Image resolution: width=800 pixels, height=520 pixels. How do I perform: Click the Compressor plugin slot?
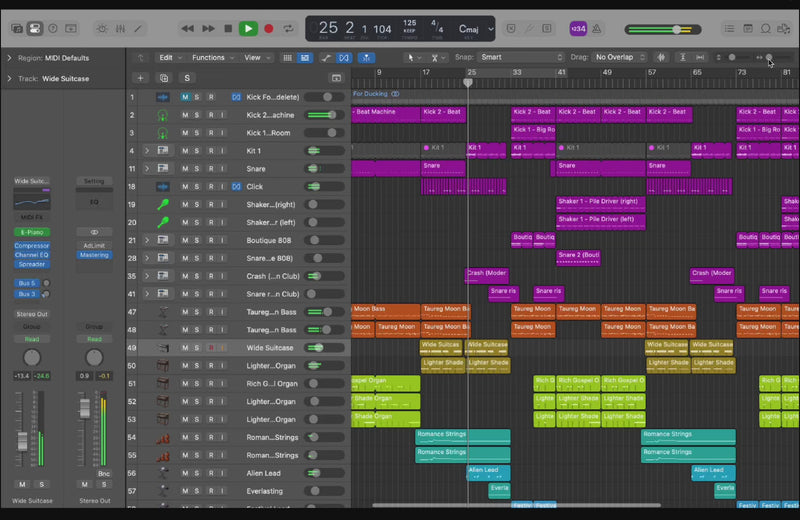[x=32, y=245]
